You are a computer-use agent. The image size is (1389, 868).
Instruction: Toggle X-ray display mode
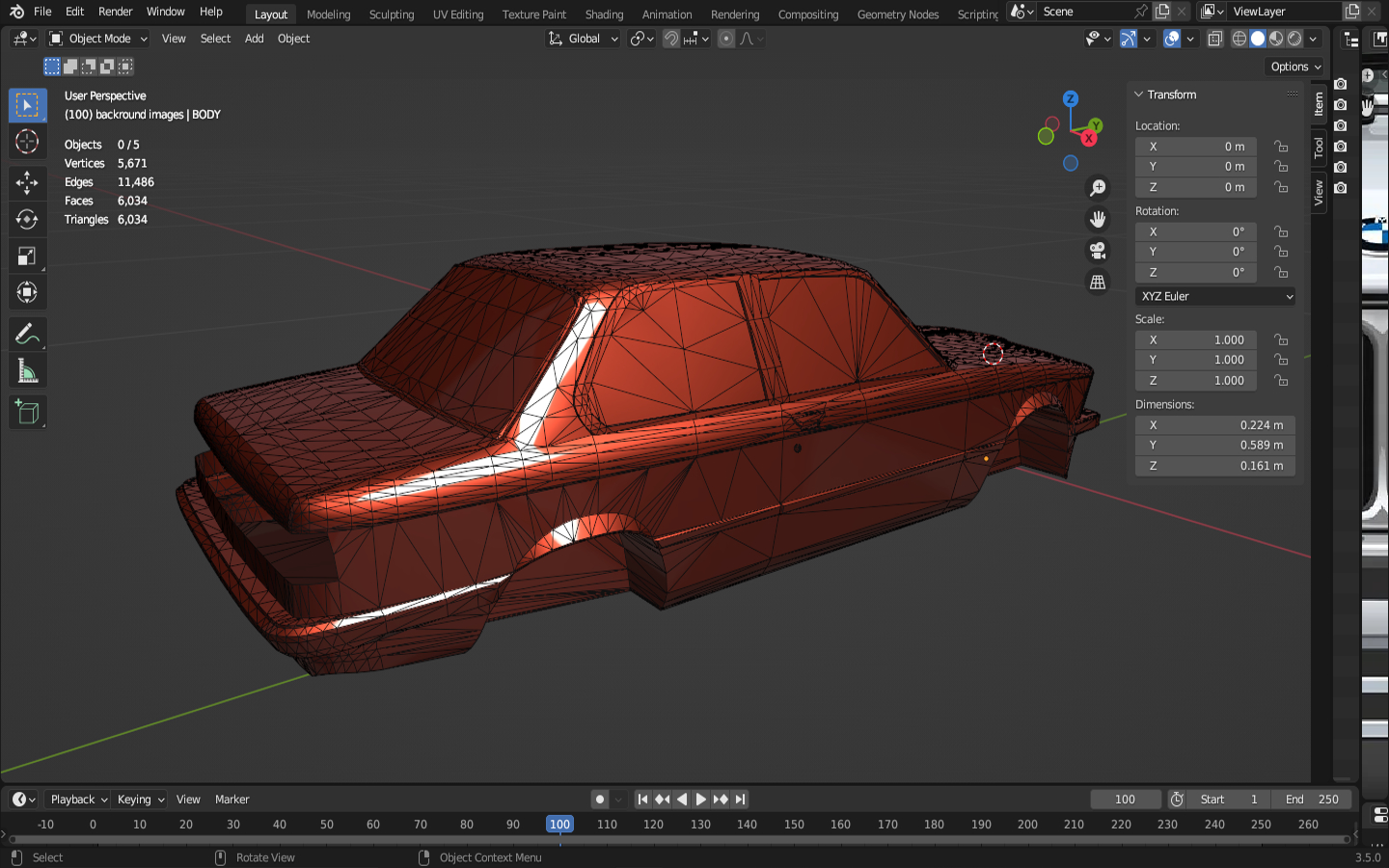click(x=1215, y=39)
